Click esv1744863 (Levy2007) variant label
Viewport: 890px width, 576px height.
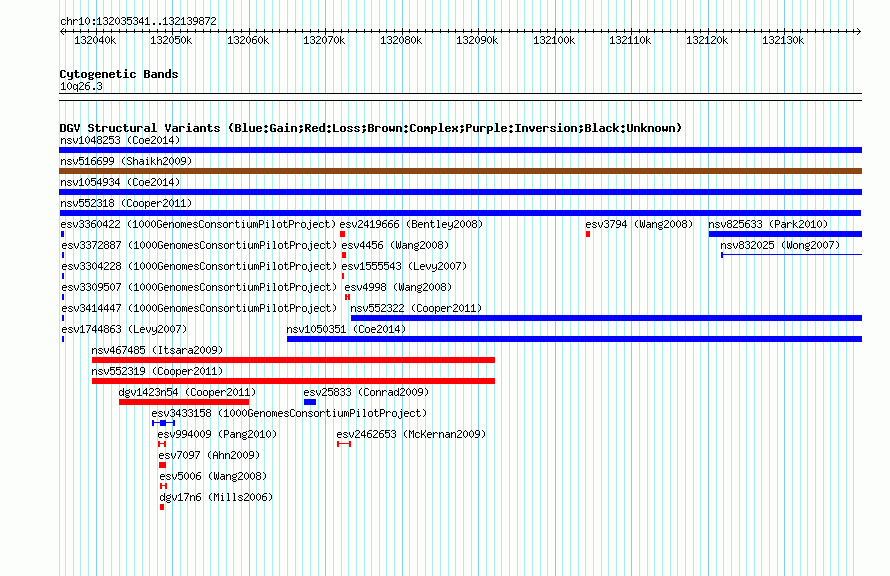(124, 329)
